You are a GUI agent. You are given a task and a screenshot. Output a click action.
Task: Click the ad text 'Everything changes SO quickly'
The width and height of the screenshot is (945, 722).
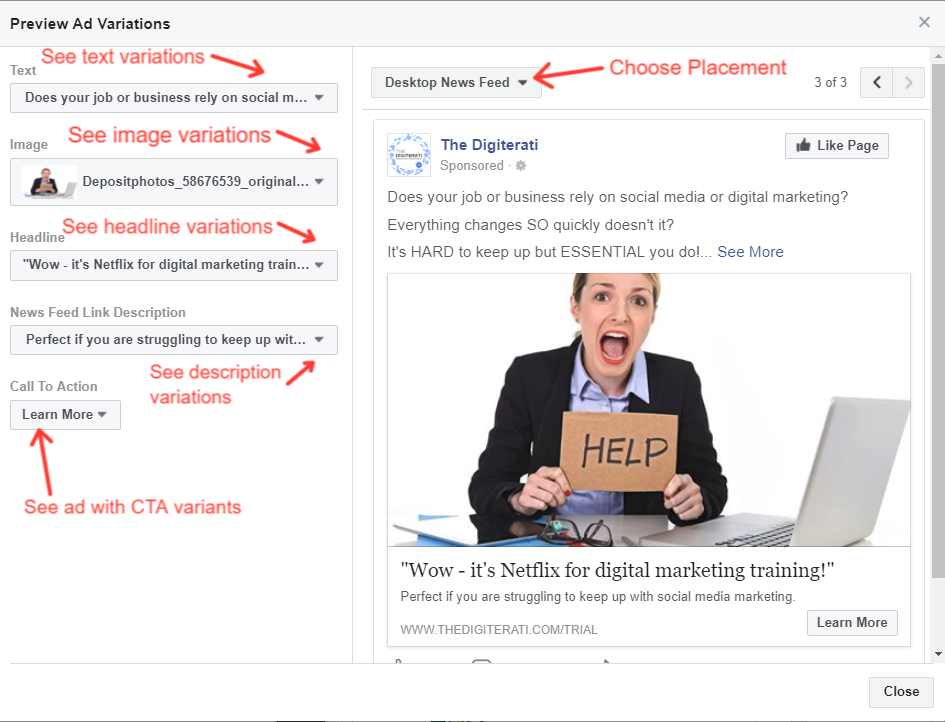tap(530, 225)
